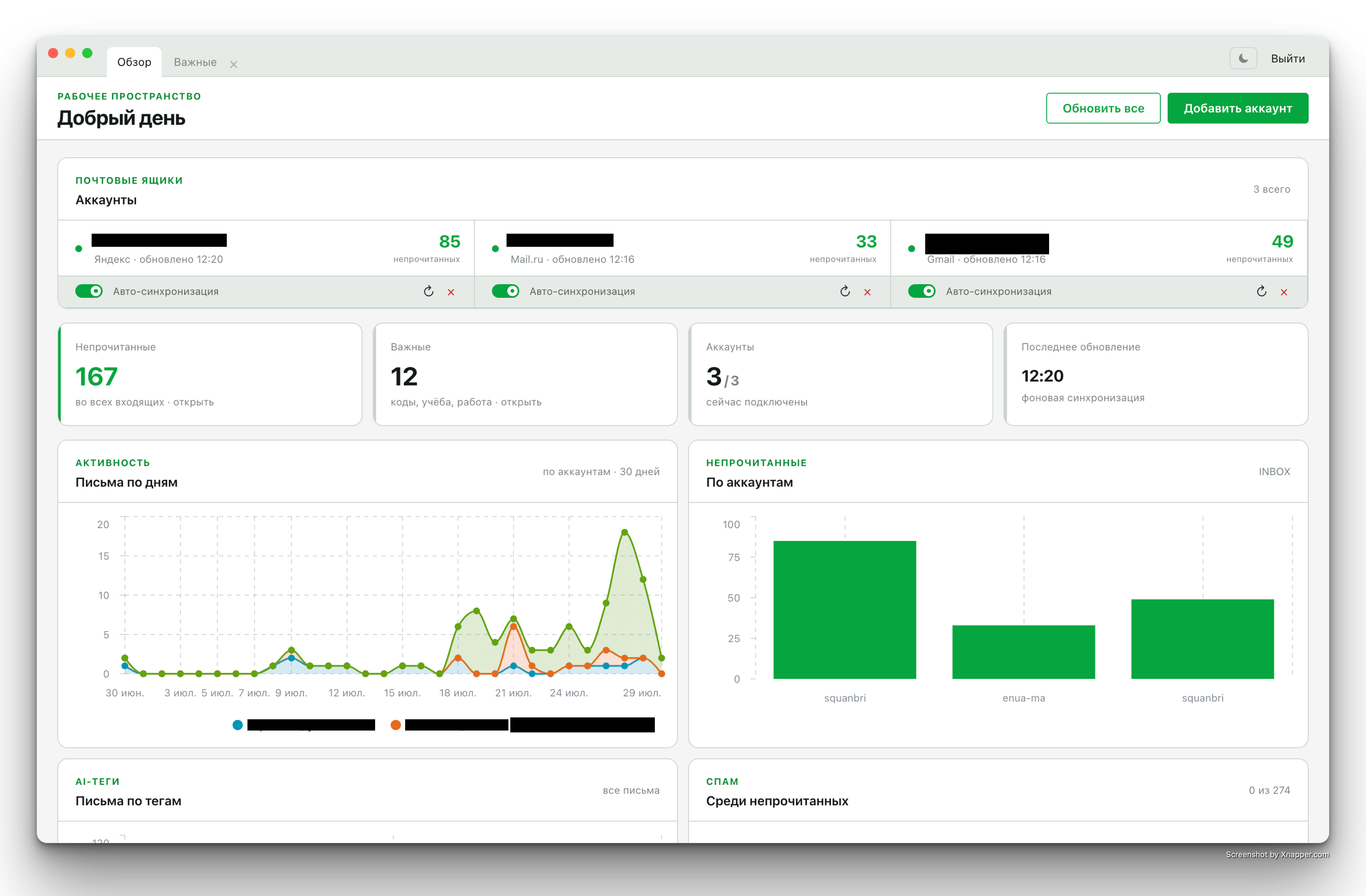Open the Важные tab
The image size is (1366, 896).
point(195,62)
